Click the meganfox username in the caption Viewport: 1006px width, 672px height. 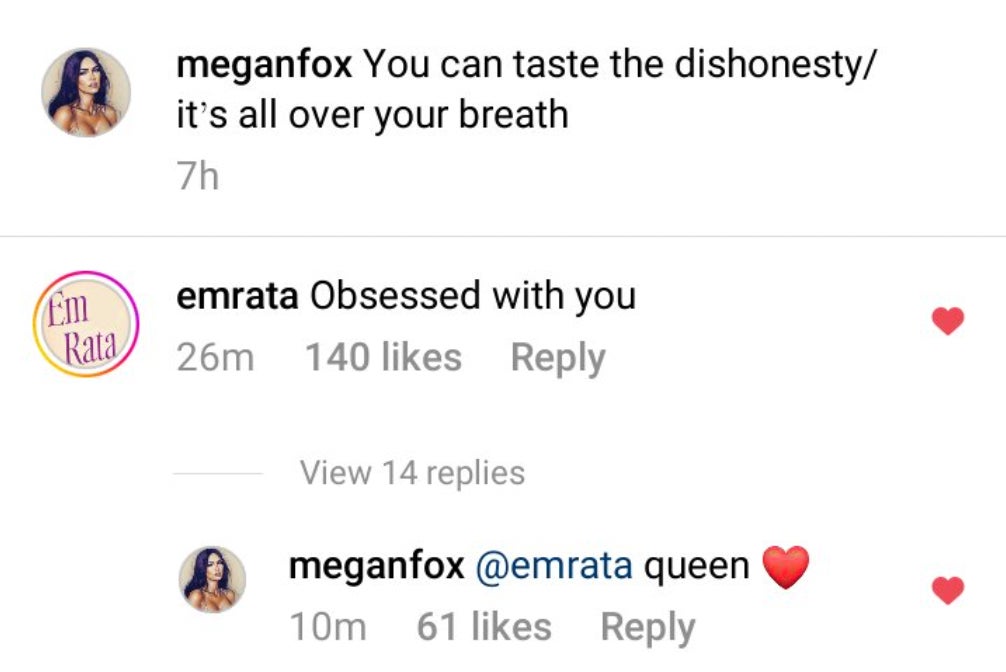[264, 65]
